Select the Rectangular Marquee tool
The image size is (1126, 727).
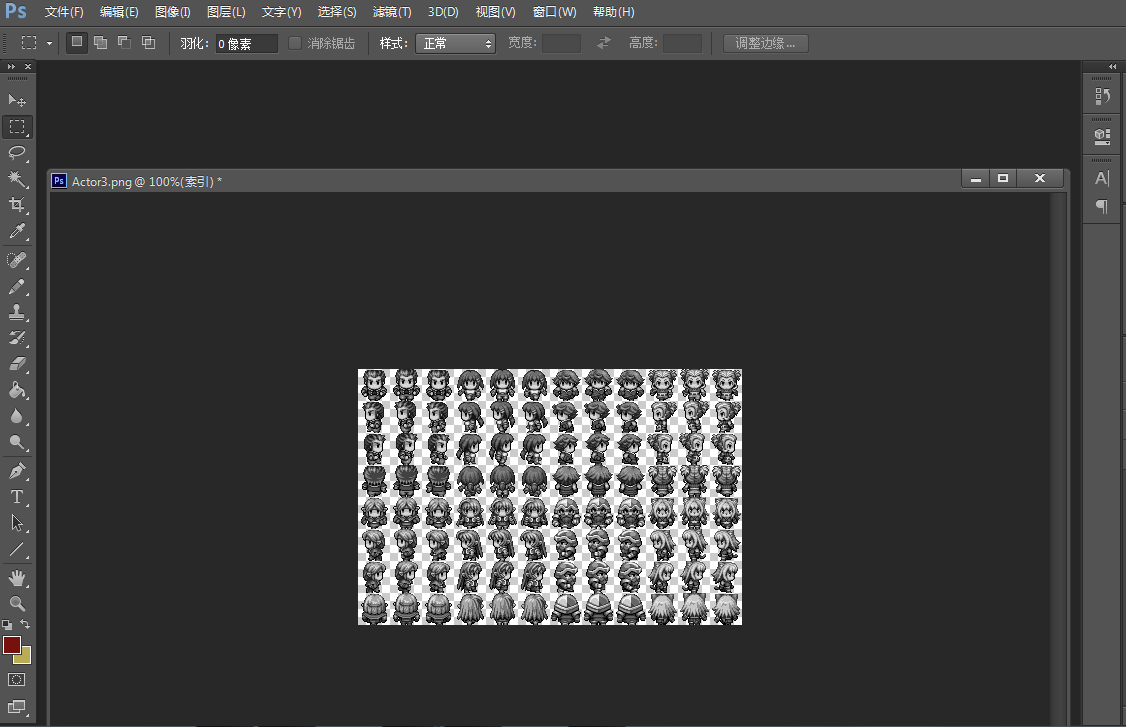pyautogui.click(x=17, y=126)
